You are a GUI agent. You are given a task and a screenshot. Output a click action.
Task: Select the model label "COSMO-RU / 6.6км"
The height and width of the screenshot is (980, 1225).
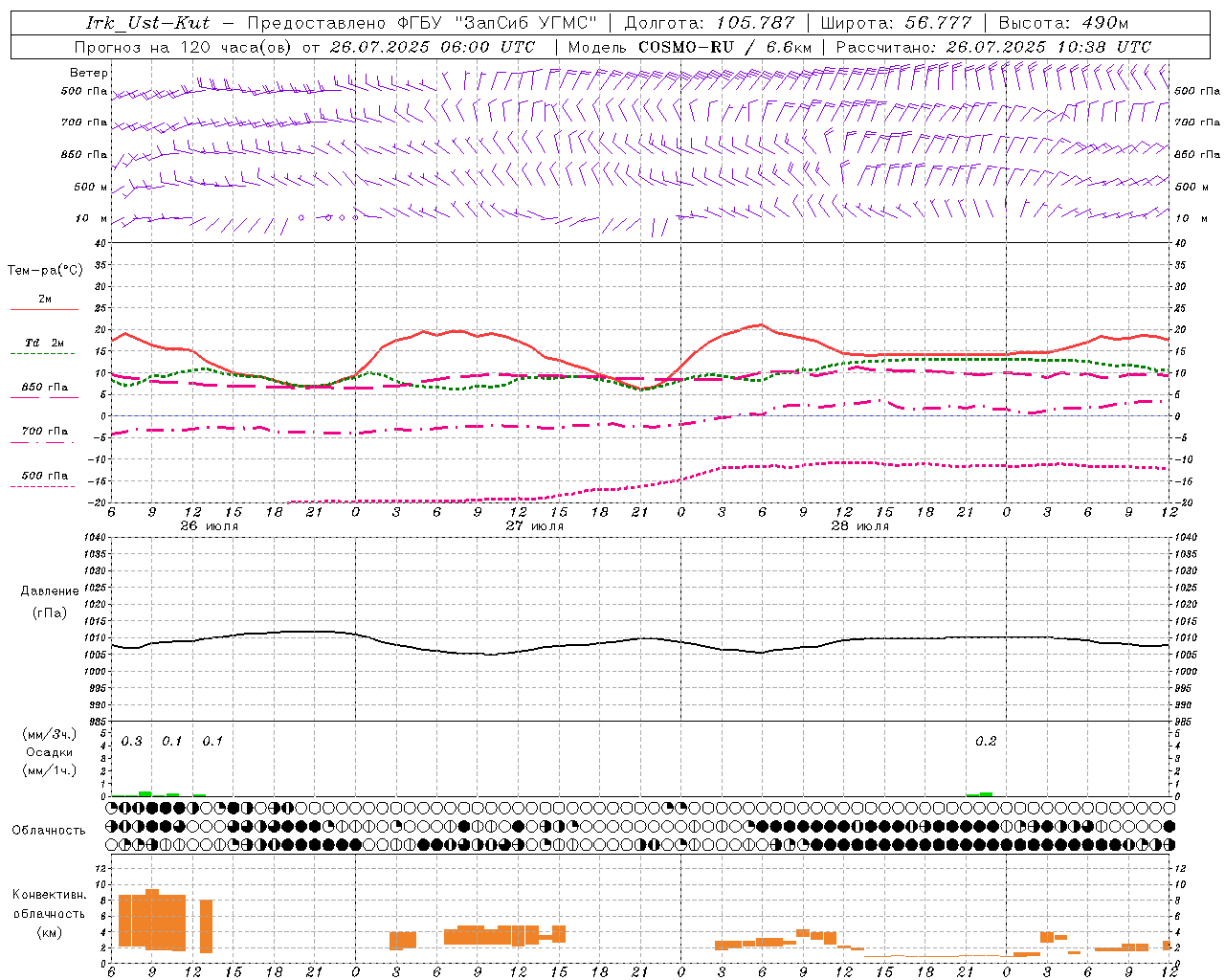(725, 47)
